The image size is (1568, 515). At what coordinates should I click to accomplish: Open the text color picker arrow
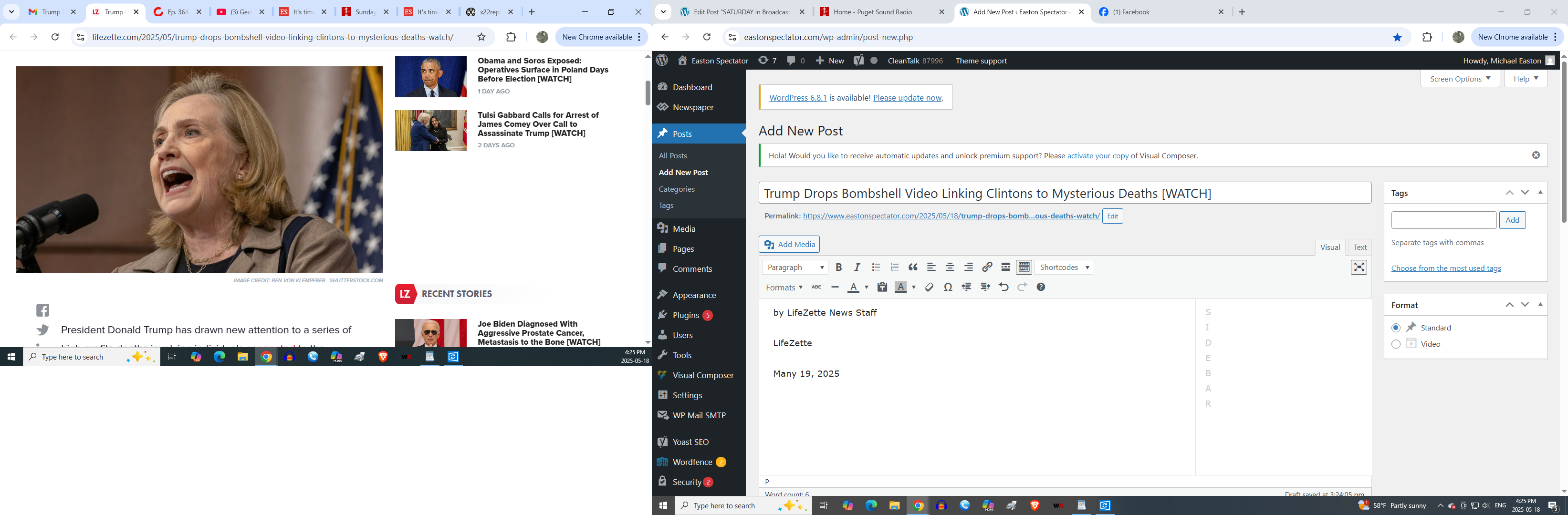pyautogui.click(x=866, y=288)
